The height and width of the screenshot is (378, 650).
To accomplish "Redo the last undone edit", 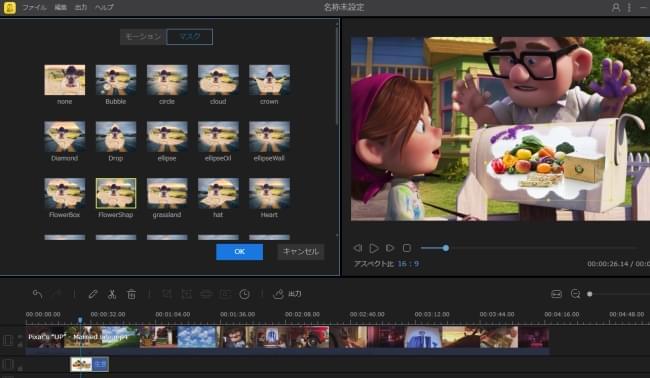I will tap(57, 294).
